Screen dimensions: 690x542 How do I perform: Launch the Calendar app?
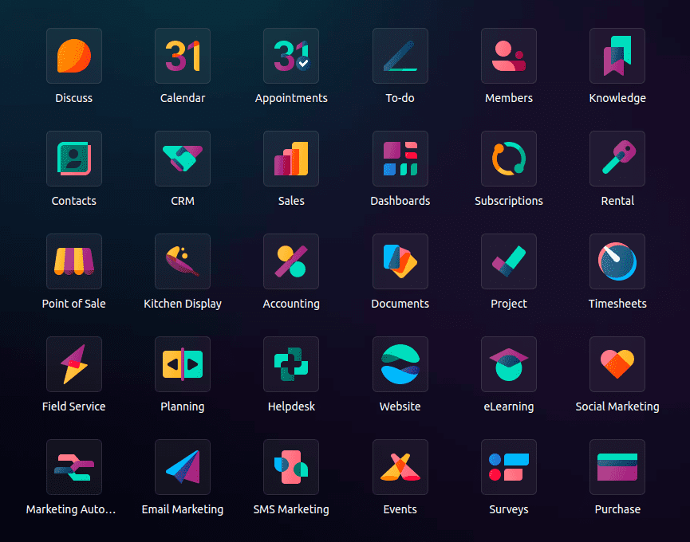coord(183,56)
